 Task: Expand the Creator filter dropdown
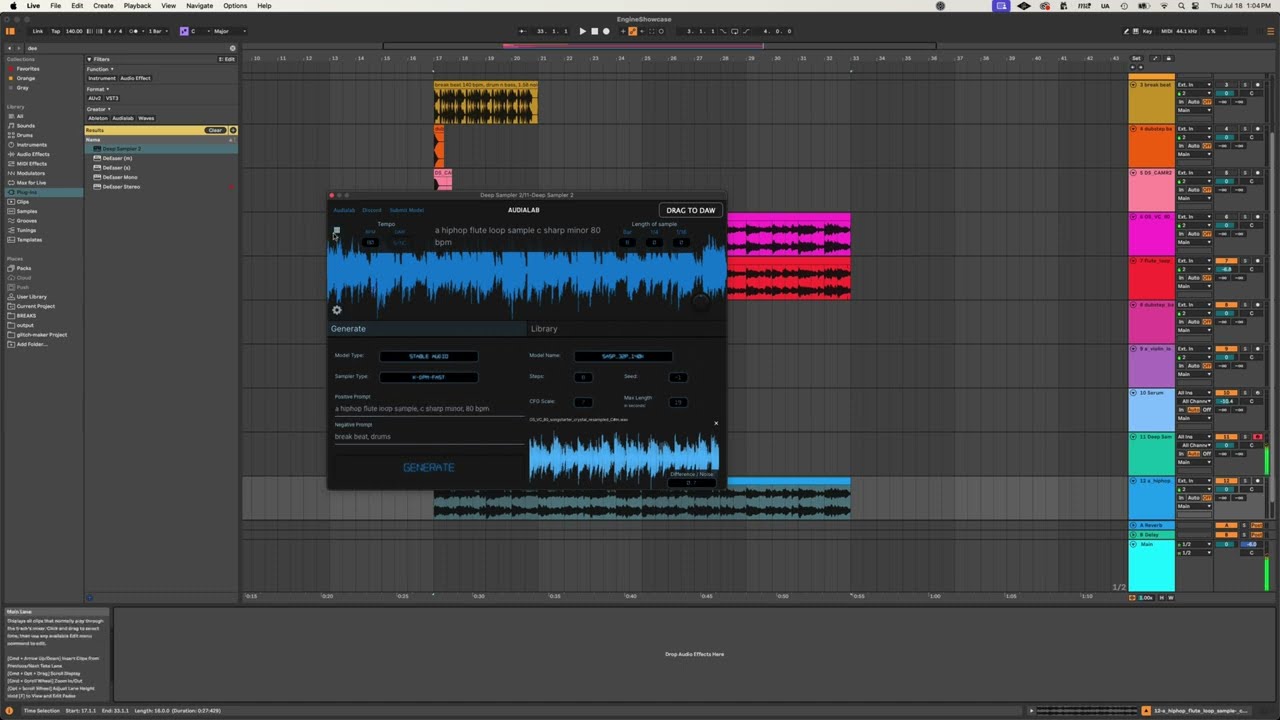[x=98, y=109]
